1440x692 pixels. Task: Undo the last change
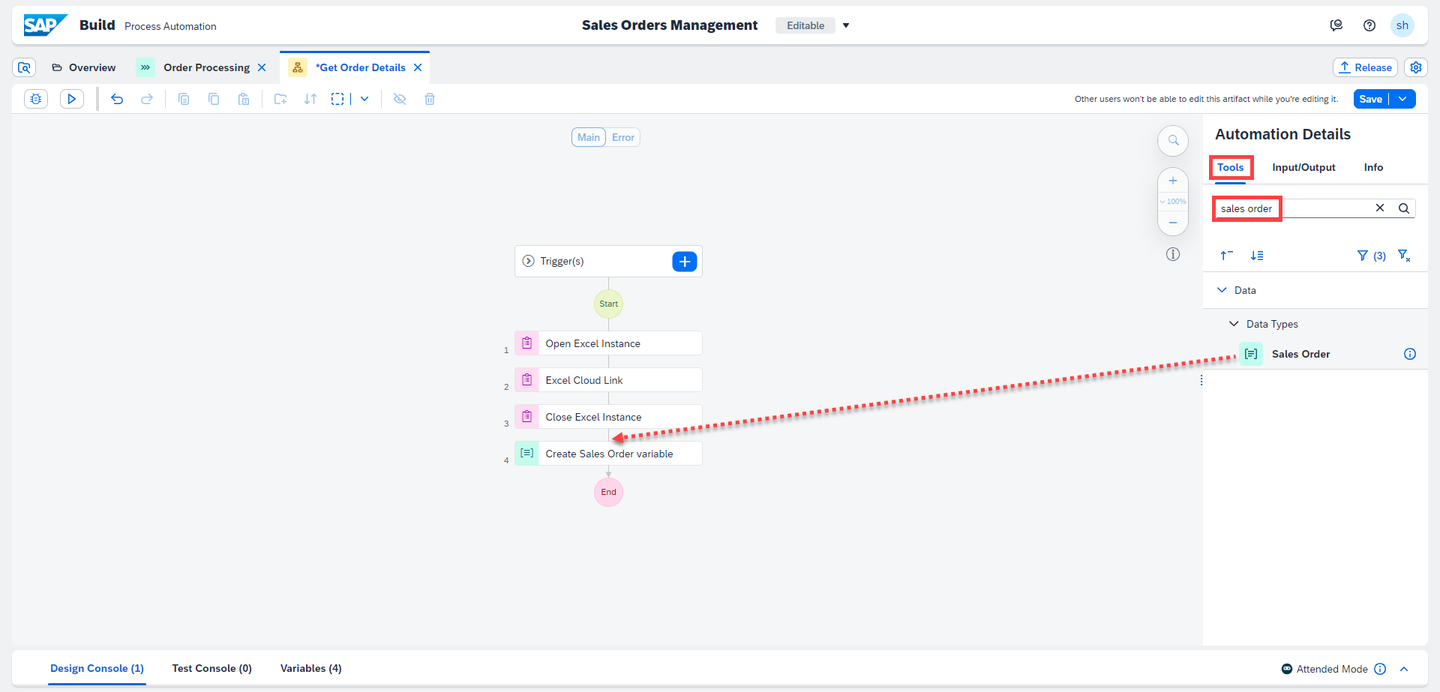tap(117, 99)
